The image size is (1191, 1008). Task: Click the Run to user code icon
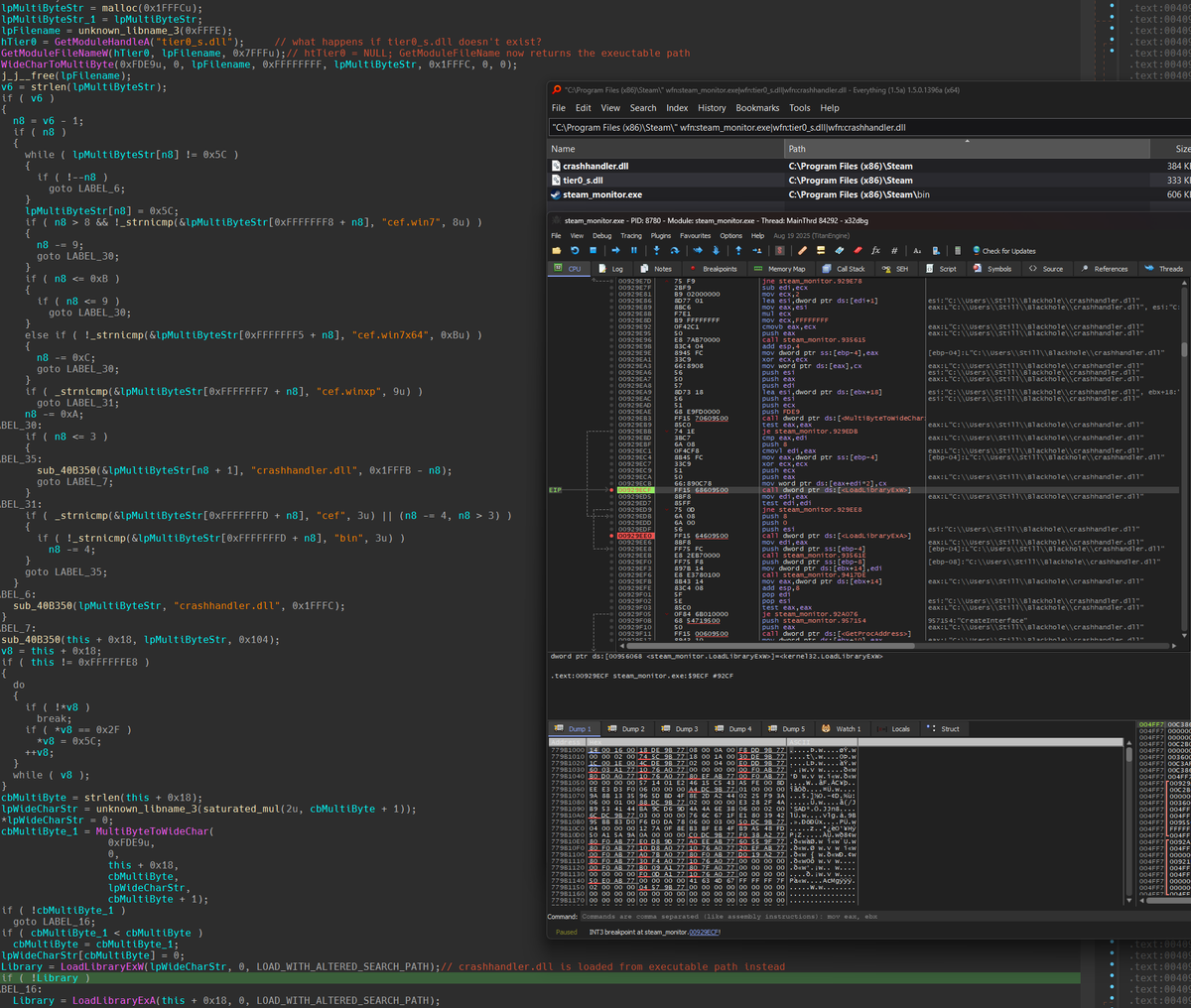pyautogui.click(x=756, y=250)
